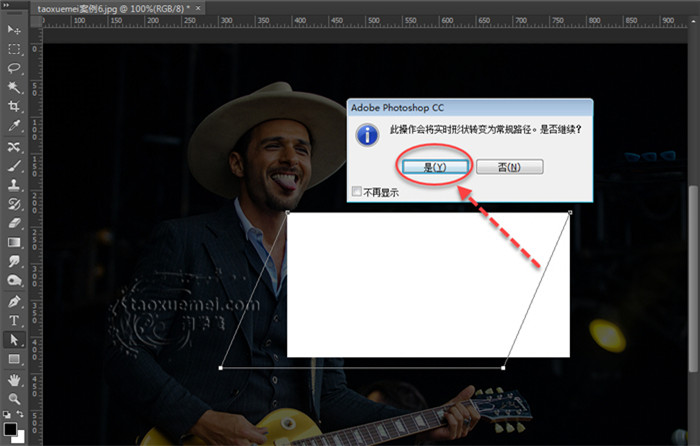Image resolution: width=700 pixels, height=446 pixels.
Task: Select the Zoom tool
Action: (x=14, y=398)
